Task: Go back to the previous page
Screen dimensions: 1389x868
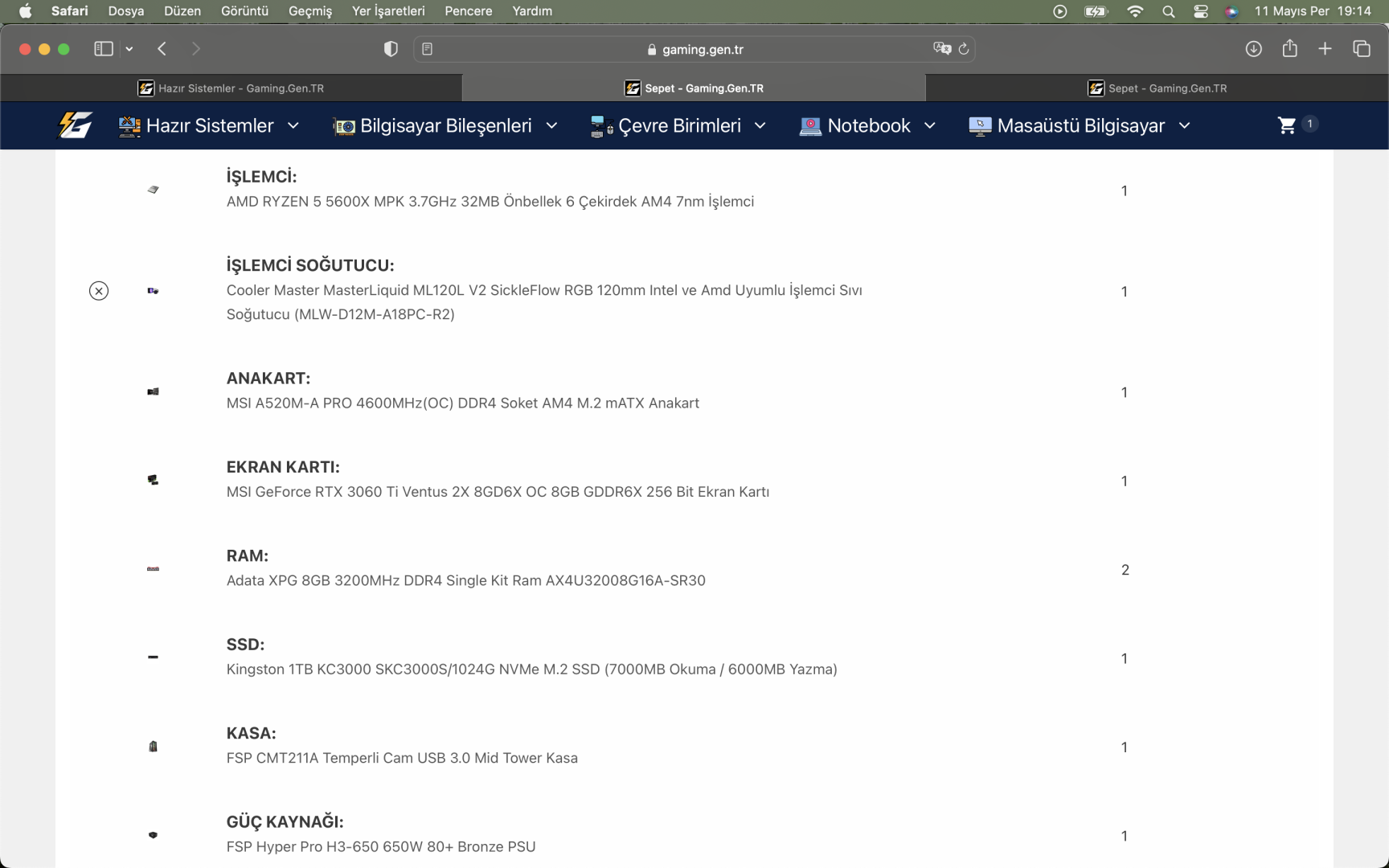Action: point(162,49)
